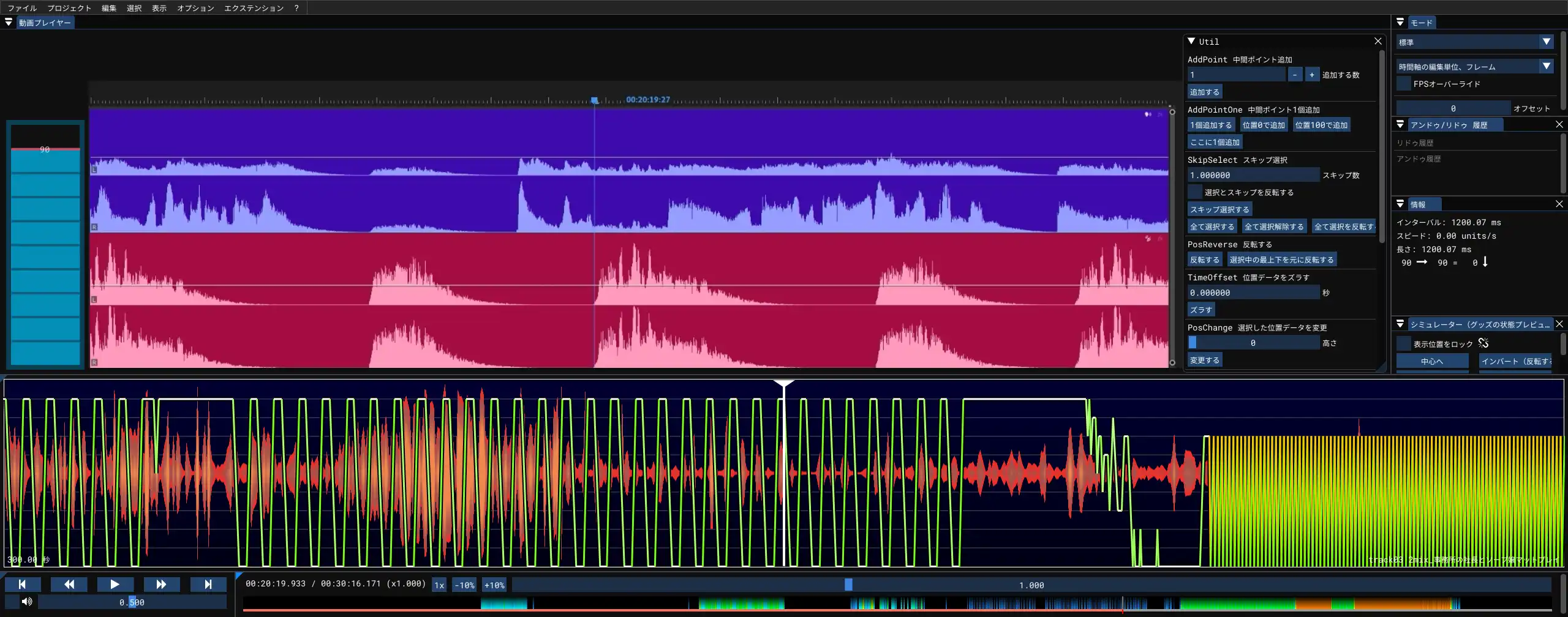Click the fast-forward double-arrow icon
The height and width of the screenshot is (617, 1568).
(x=162, y=585)
